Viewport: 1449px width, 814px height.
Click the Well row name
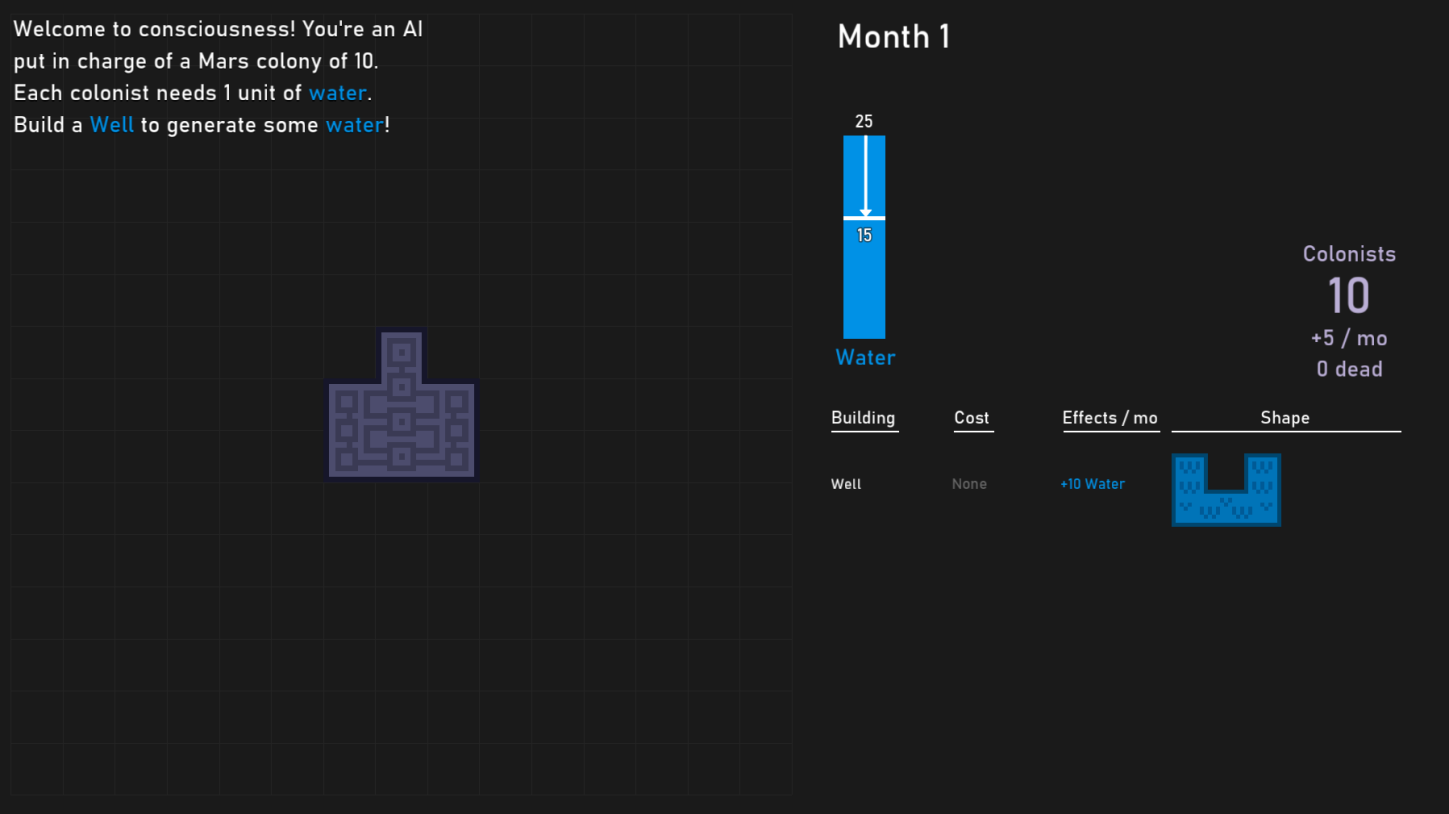tap(846, 484)
